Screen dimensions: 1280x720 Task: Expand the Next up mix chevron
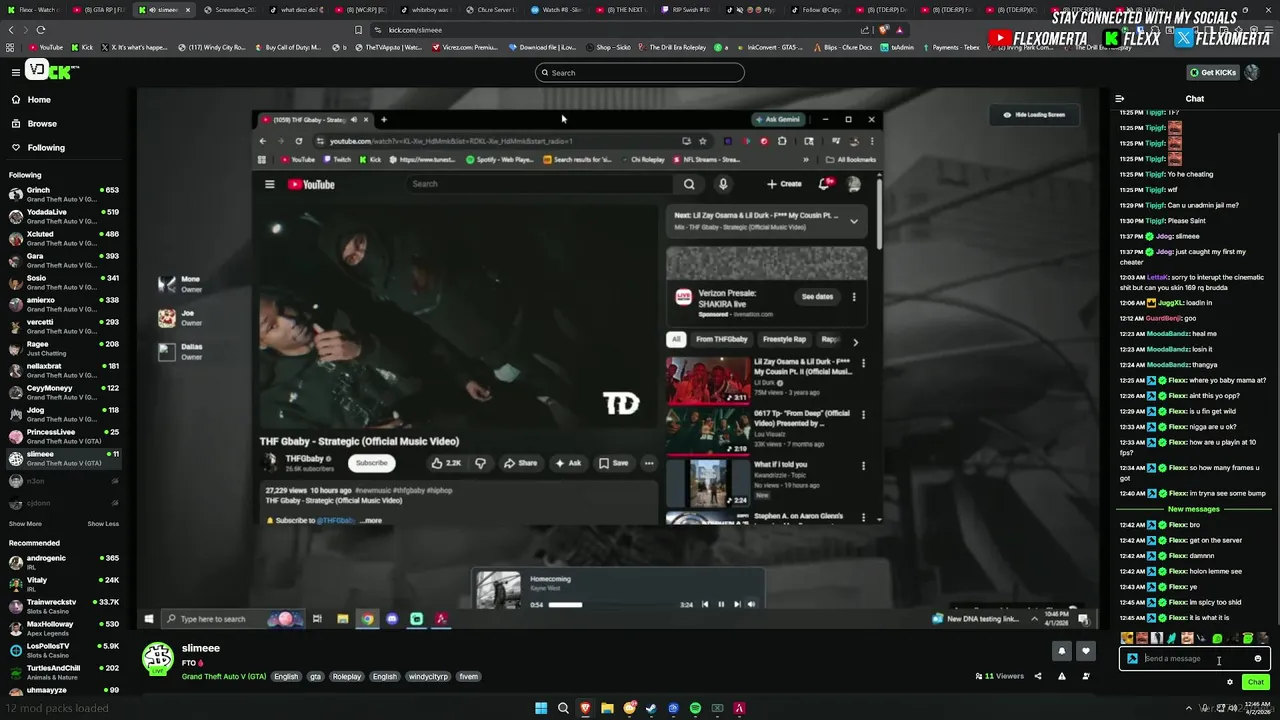coord(853,221)
